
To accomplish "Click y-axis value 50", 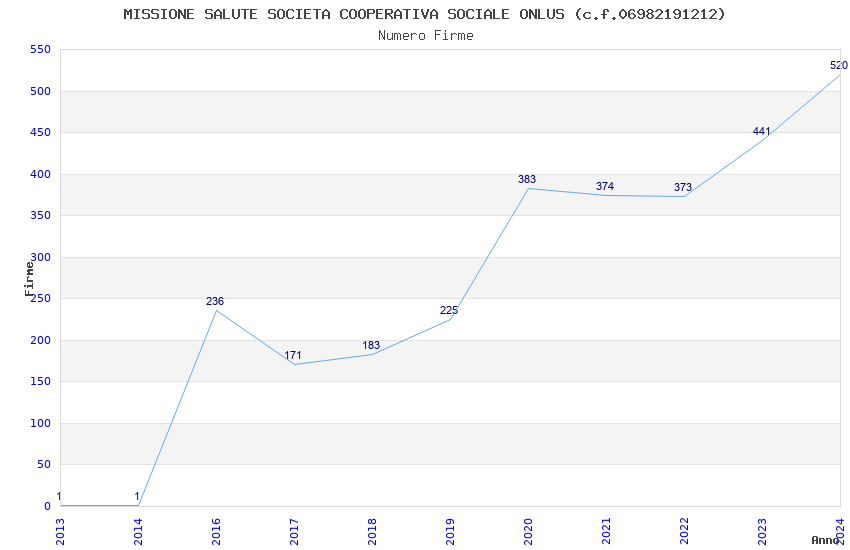I will [x=44, y=464].
